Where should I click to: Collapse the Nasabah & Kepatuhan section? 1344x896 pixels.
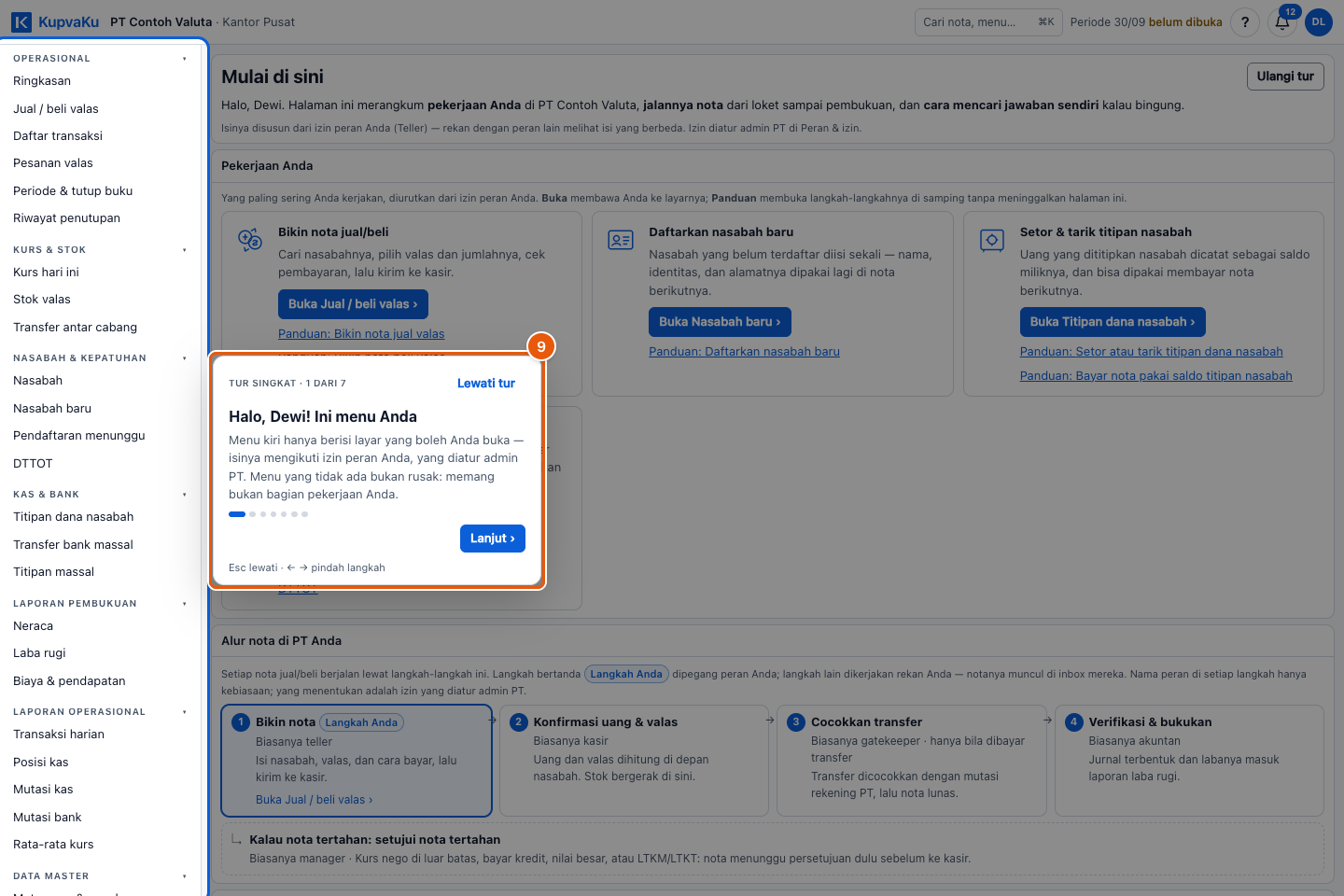click(x=185, y=358)
